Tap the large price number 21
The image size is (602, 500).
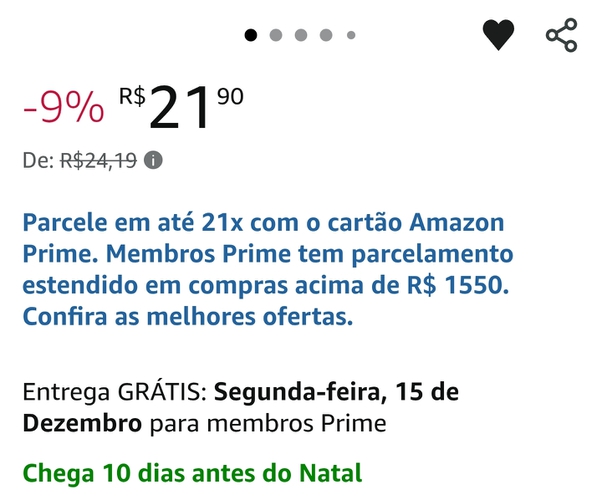click(180, 109)
